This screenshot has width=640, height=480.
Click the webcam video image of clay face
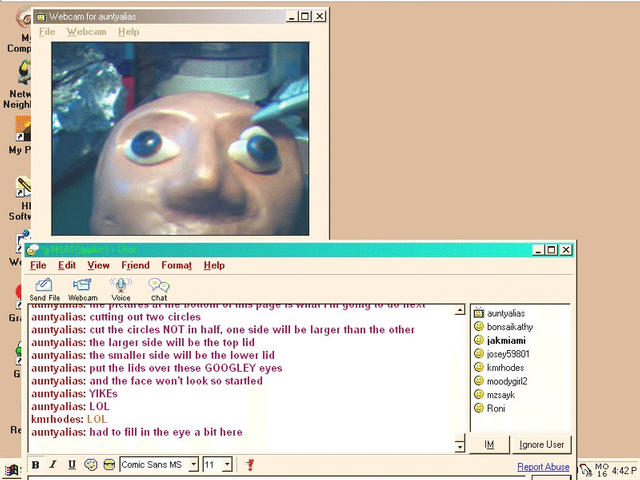(x=180, y=139)
